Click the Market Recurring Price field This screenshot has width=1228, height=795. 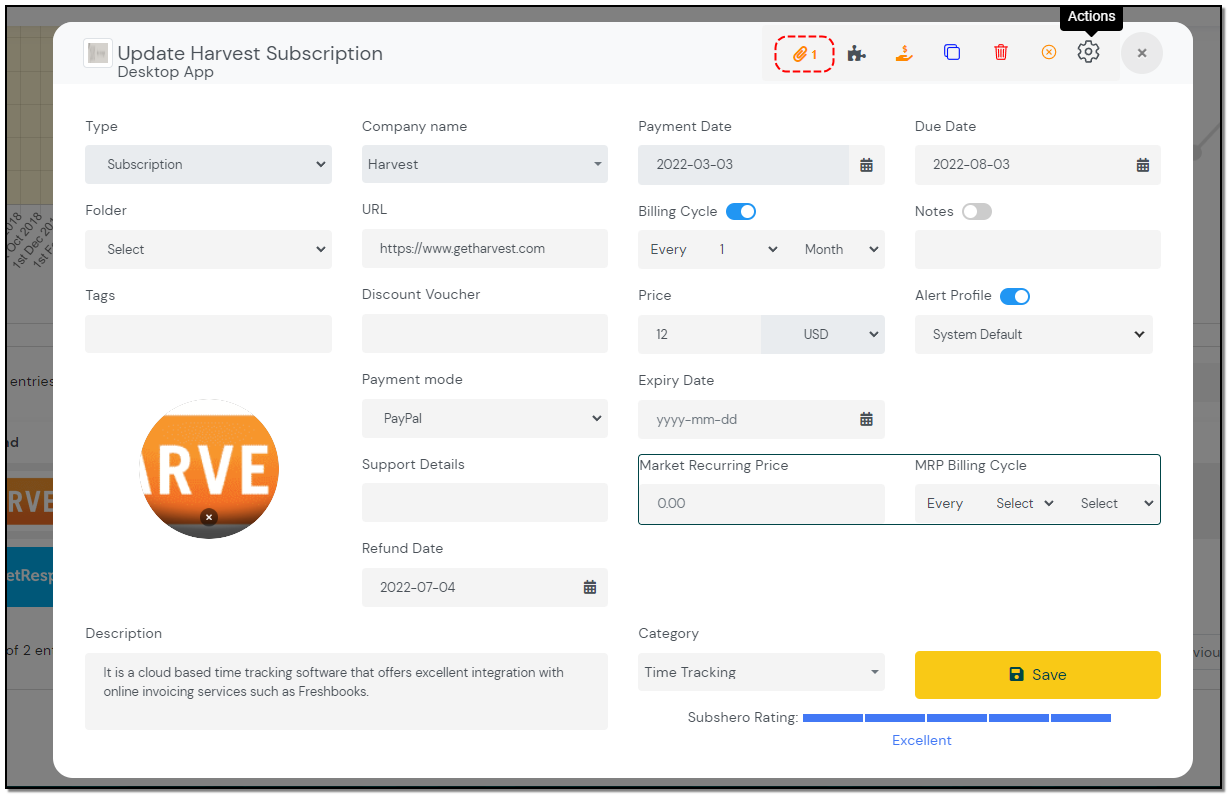(x=762, y=504)
